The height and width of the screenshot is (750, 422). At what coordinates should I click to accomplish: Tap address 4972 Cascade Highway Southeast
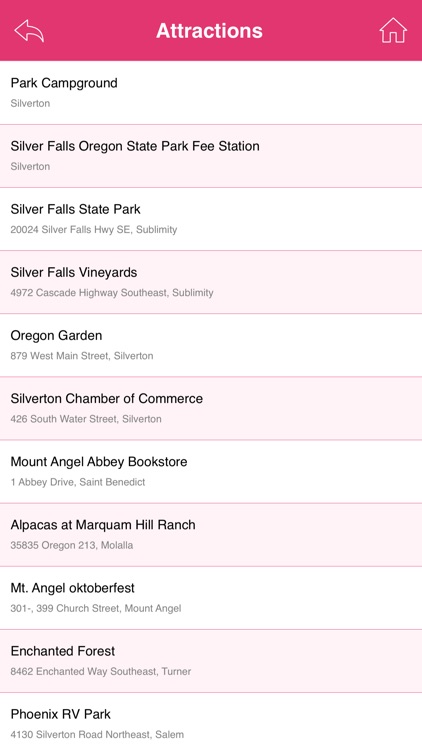(x=89, y=293)
